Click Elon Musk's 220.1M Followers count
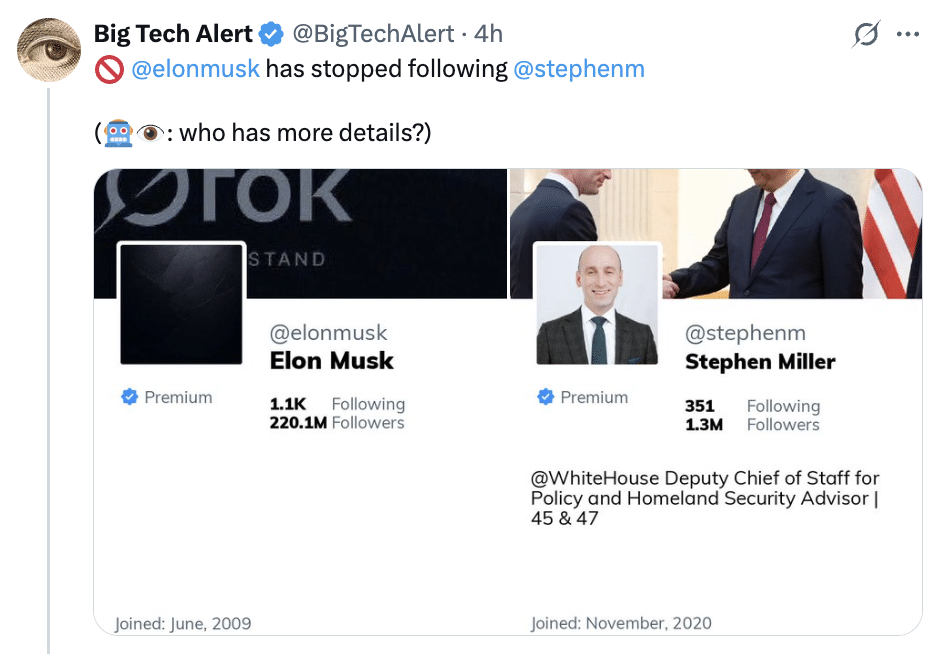 click(337, 423)
